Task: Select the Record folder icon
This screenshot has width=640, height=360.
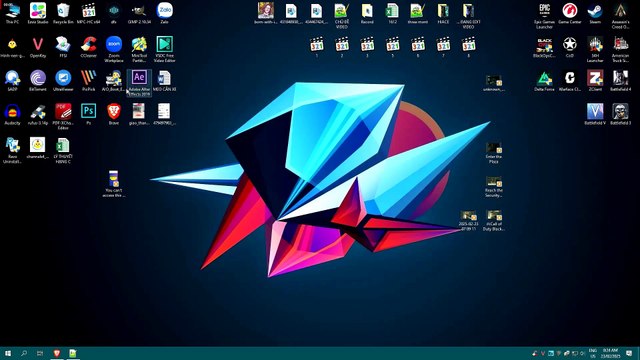Action: point(367,13)
